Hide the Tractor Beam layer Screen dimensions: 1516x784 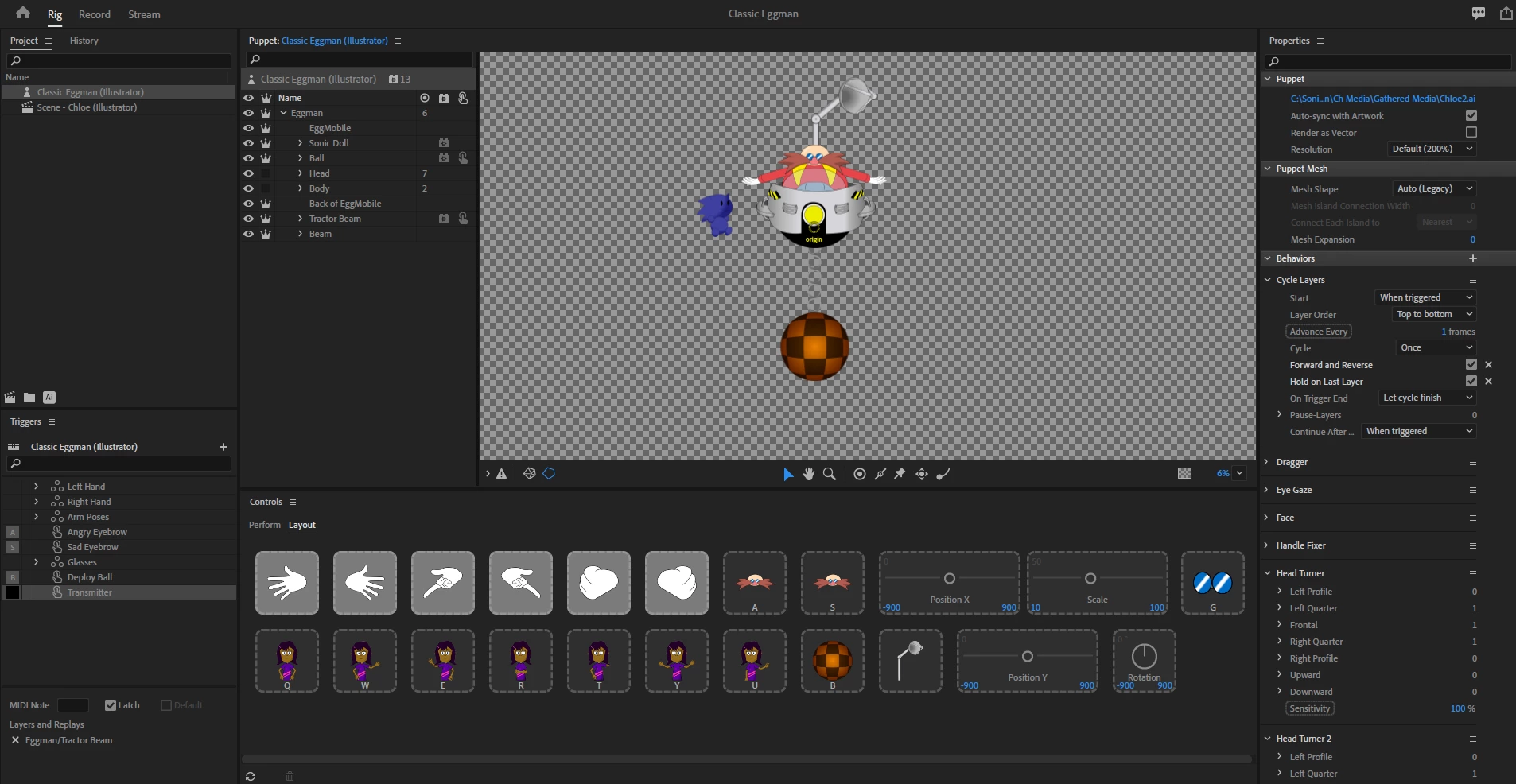tap(248, 219)
